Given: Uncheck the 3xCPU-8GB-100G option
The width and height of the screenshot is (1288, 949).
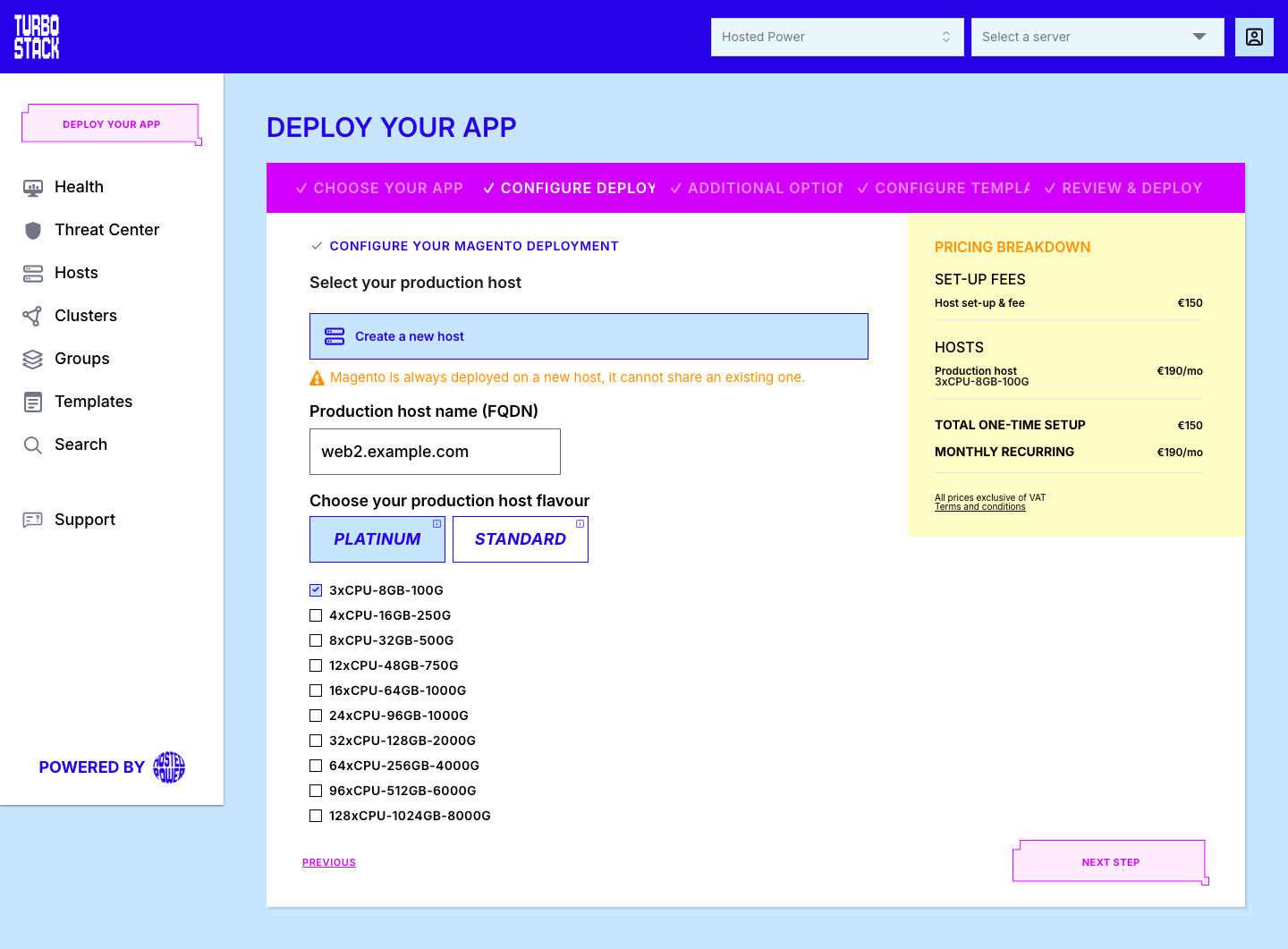Looking at the screenshot, I should [316, 590].
